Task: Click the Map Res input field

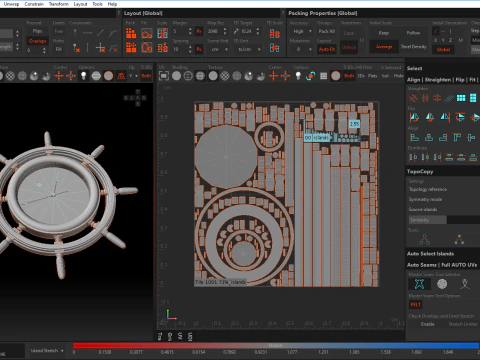Action: pyautogui.click(x=214, y=31)
